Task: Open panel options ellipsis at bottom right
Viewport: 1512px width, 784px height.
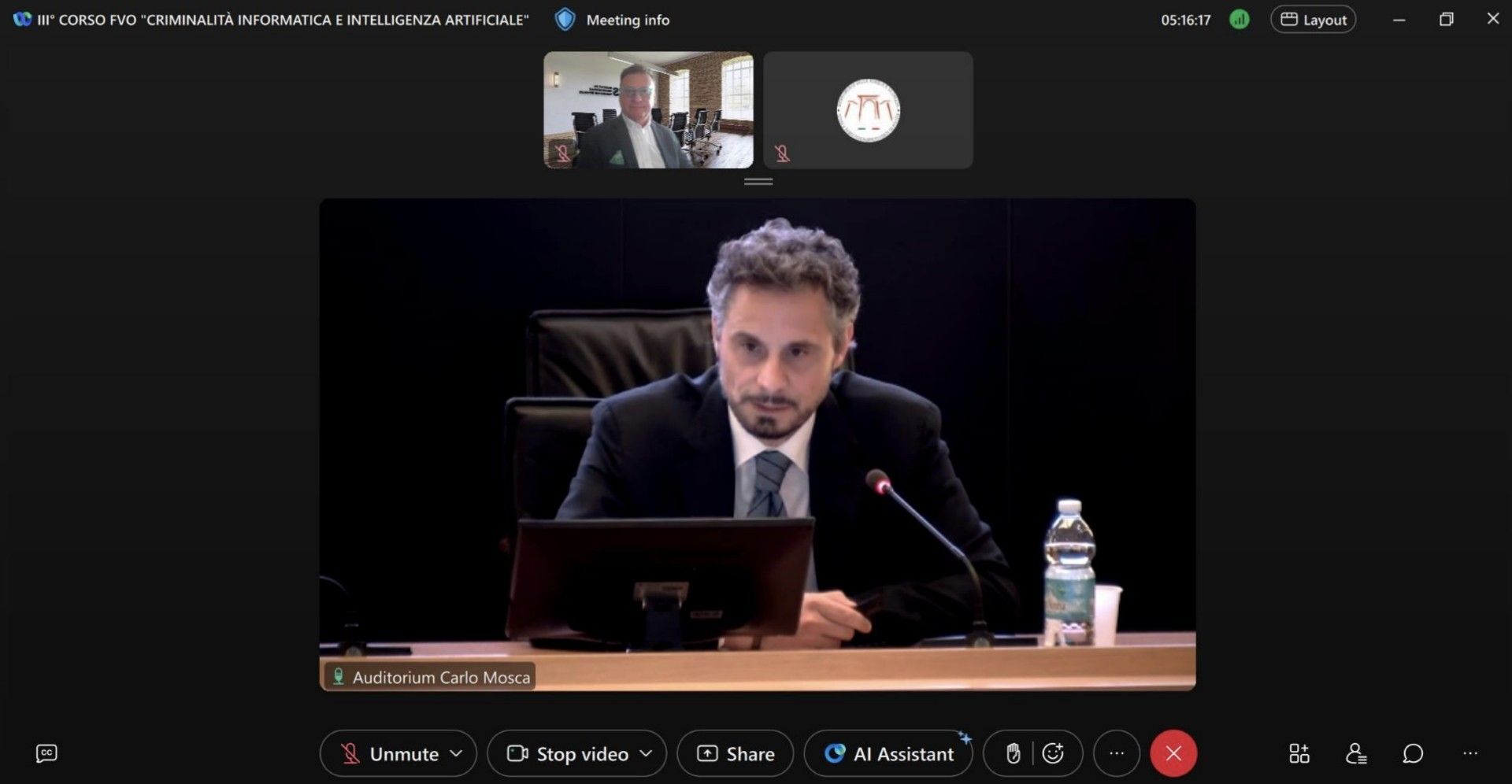Action: tap(1469, 753)
